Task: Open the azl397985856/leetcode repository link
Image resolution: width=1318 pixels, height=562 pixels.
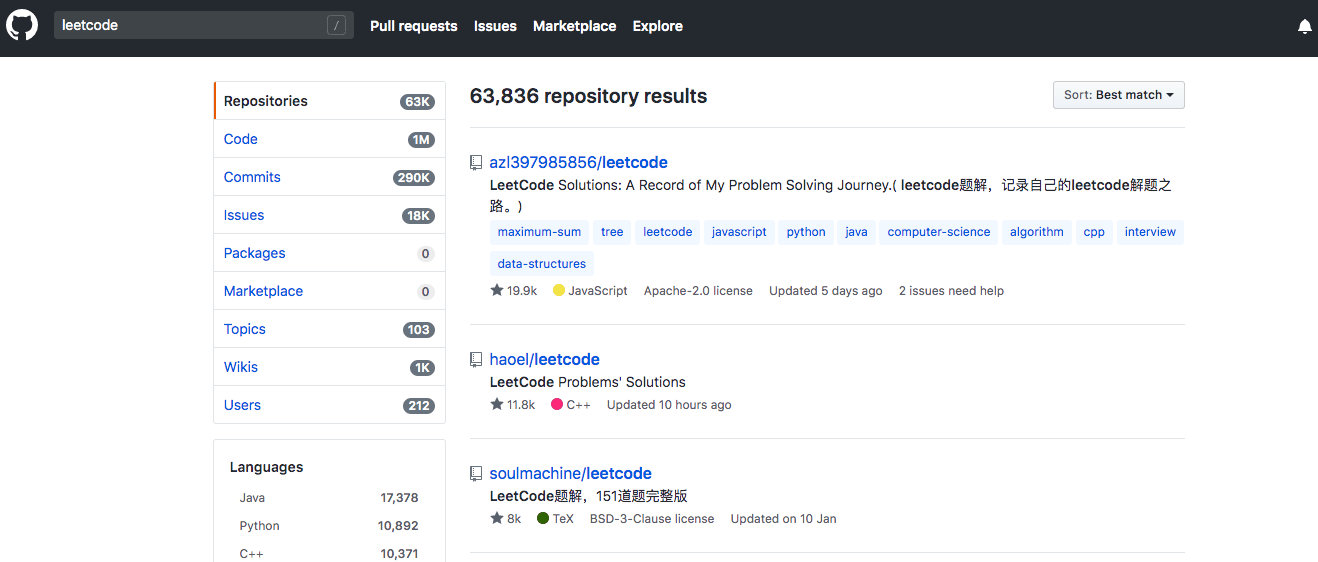Action: click(578, 162)
